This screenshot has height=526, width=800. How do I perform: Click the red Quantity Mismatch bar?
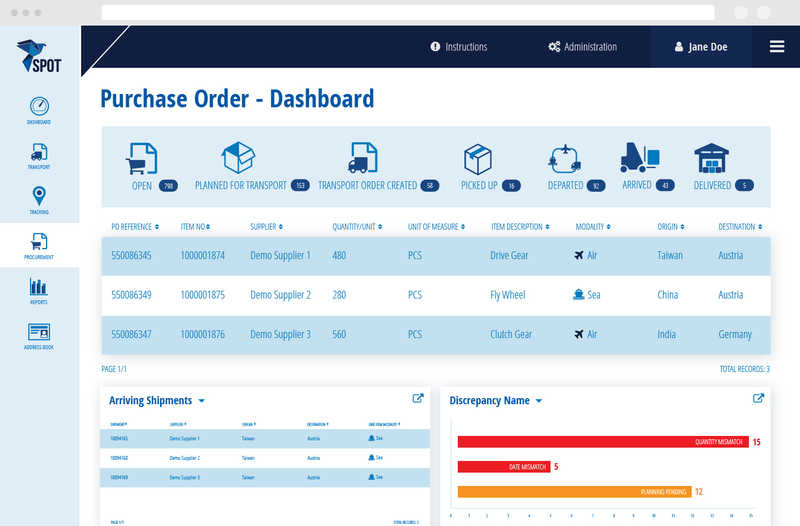coord(602,442)
